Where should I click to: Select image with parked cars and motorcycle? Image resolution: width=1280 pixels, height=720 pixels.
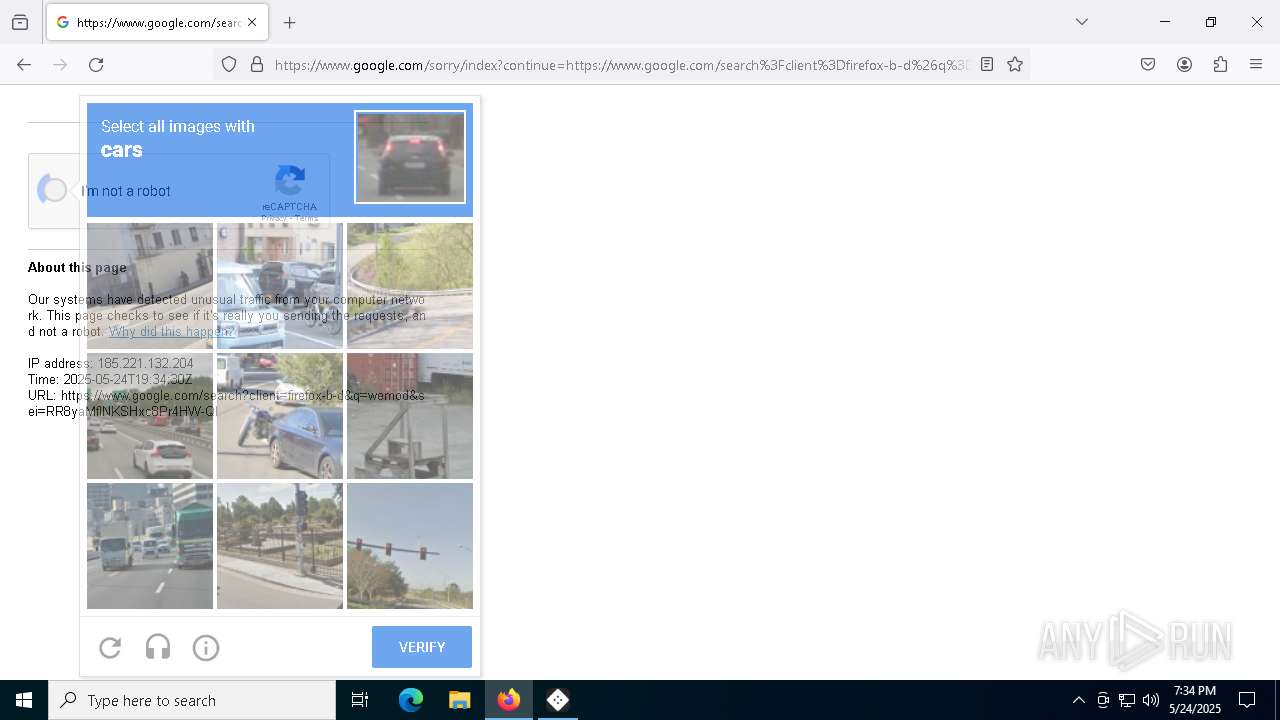pos(280,286)
